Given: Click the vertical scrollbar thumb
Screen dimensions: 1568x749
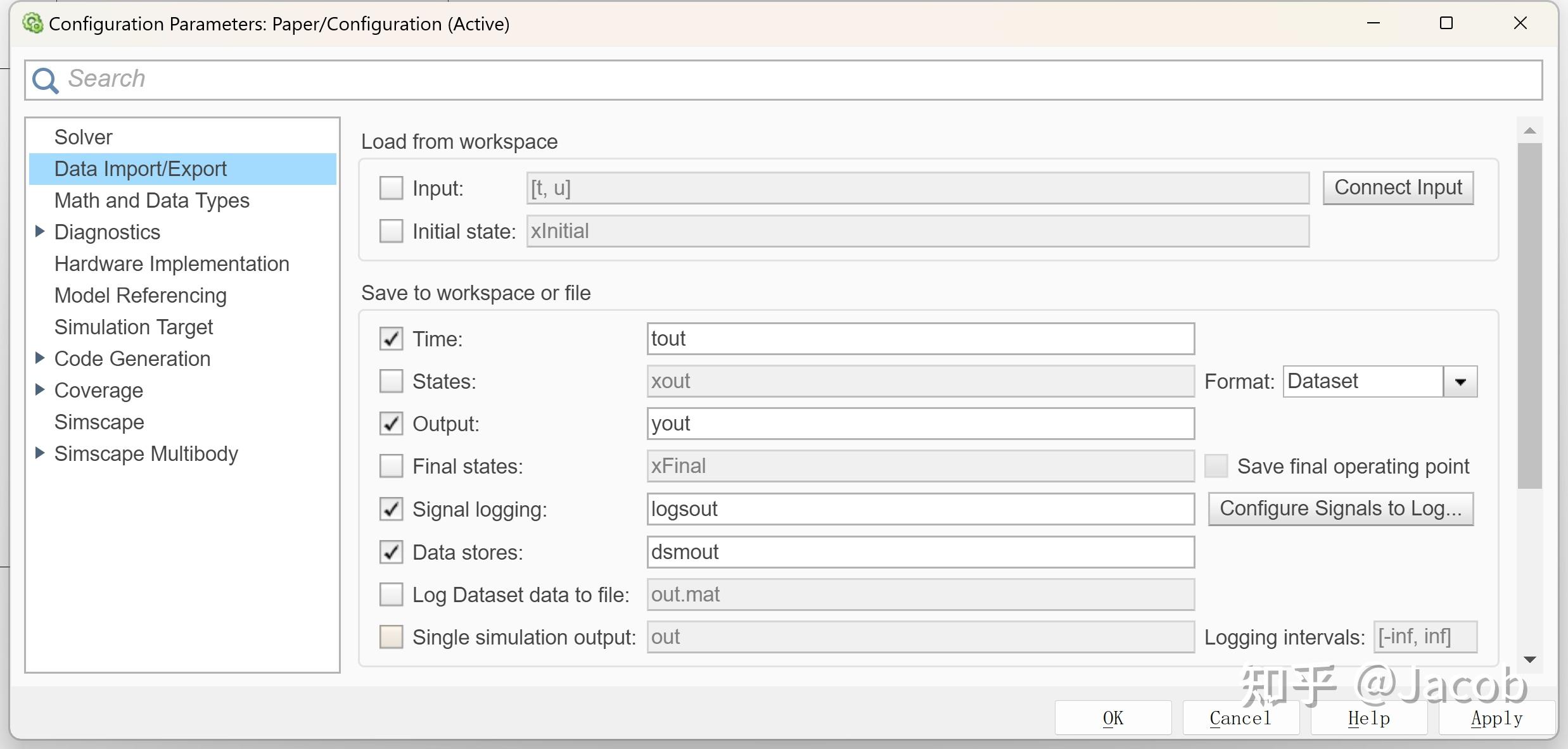Looking at the screenshot, I should click(x=1529, y=317).
